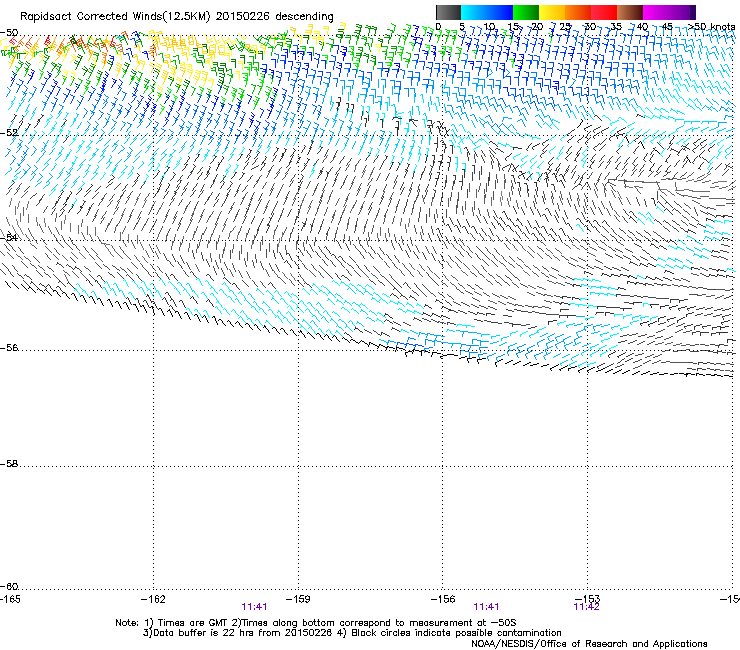740x650 pixels.
Task: Click the '-56' latitude axis label
Action: (9, 347)
